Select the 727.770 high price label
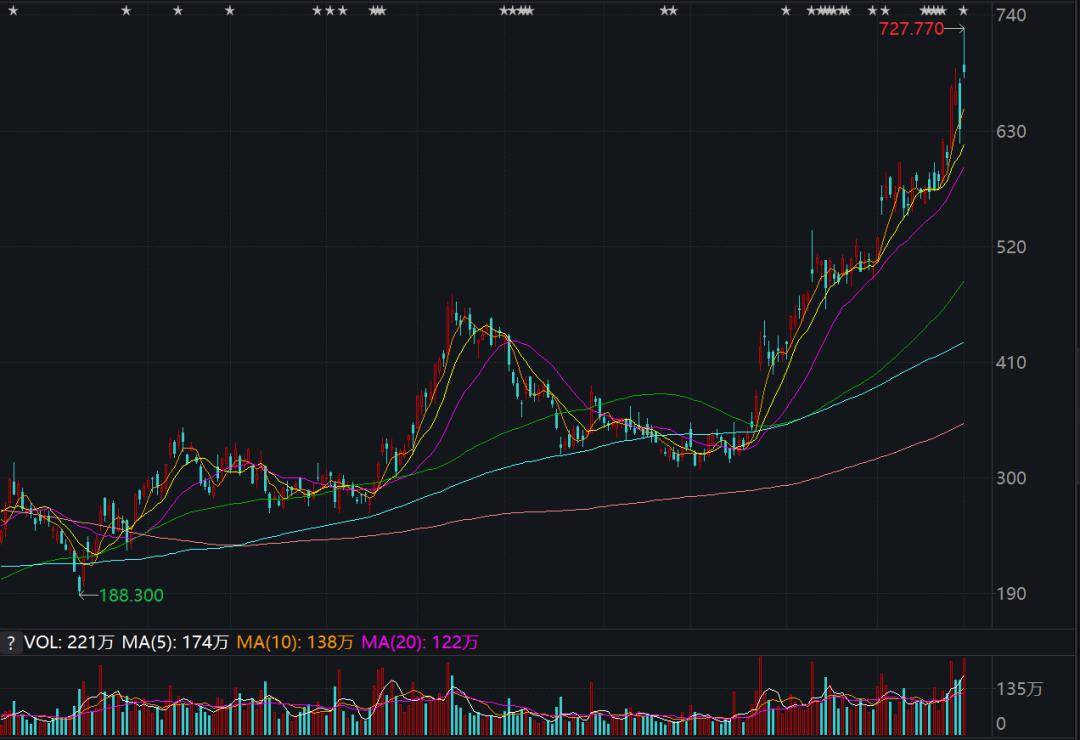This screenshot has width=1080, height=740. [911, 29]
